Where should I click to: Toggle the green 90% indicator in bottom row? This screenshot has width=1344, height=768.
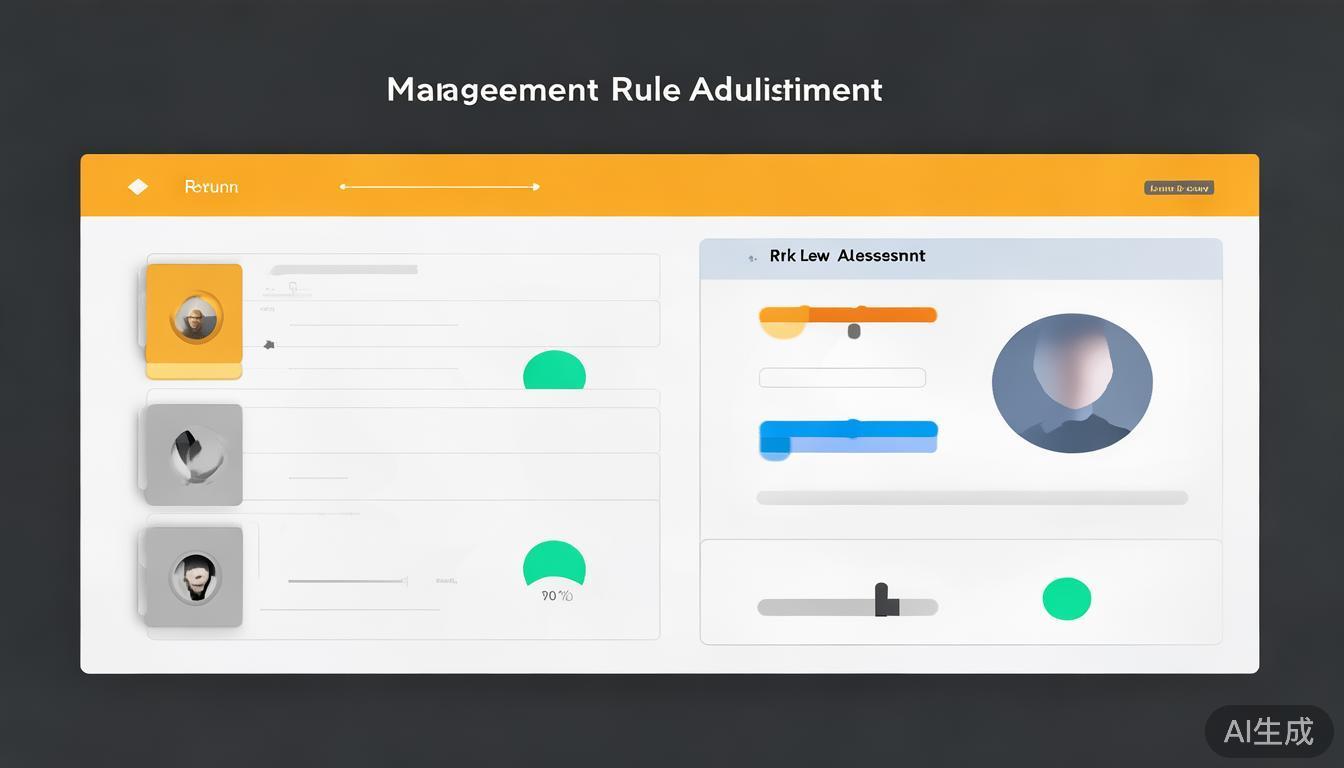pyautogui.click(x=554, y=566)
